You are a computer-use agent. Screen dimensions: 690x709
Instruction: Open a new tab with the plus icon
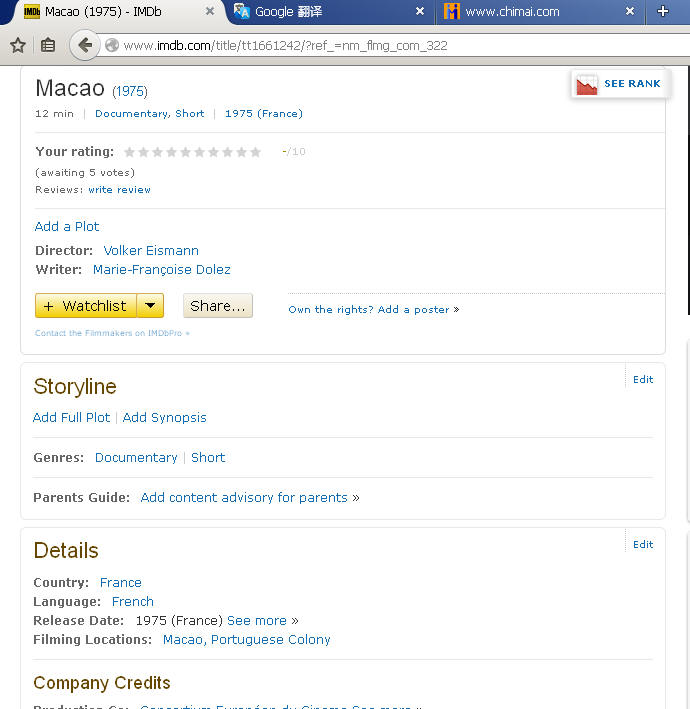click(x=662, y=11)
